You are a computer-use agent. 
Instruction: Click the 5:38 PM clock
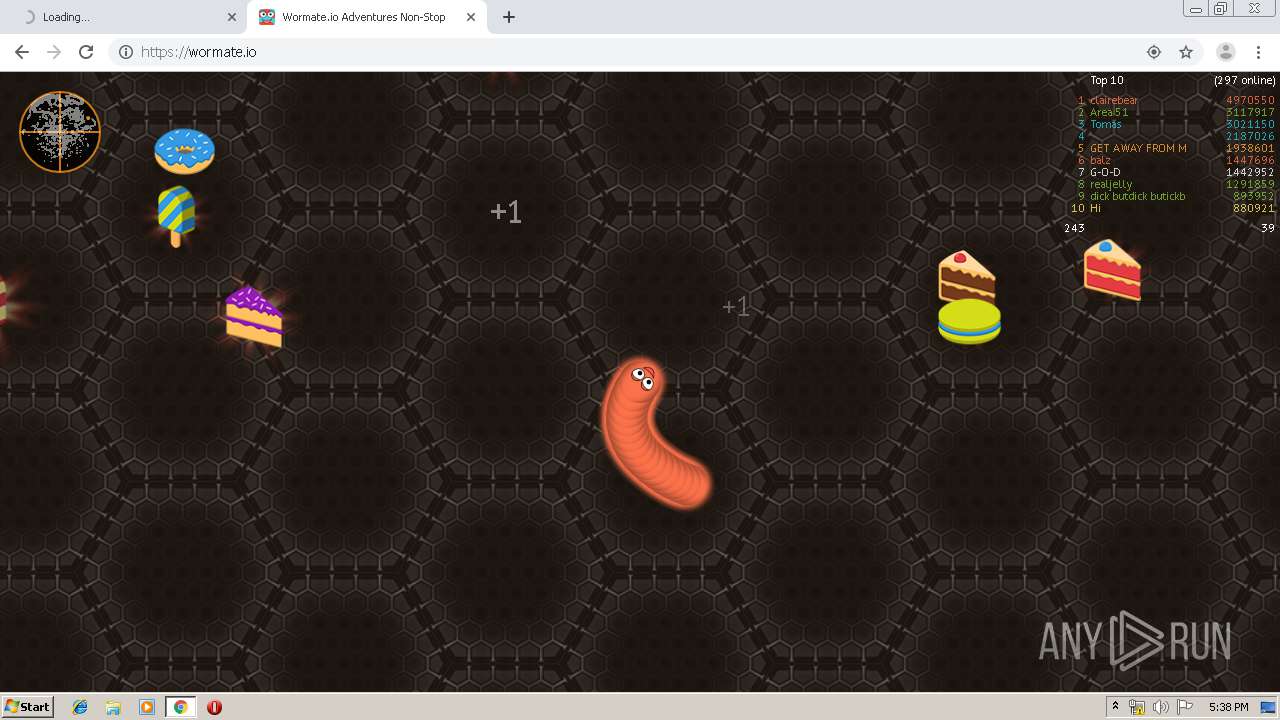tap(1228, 707)
